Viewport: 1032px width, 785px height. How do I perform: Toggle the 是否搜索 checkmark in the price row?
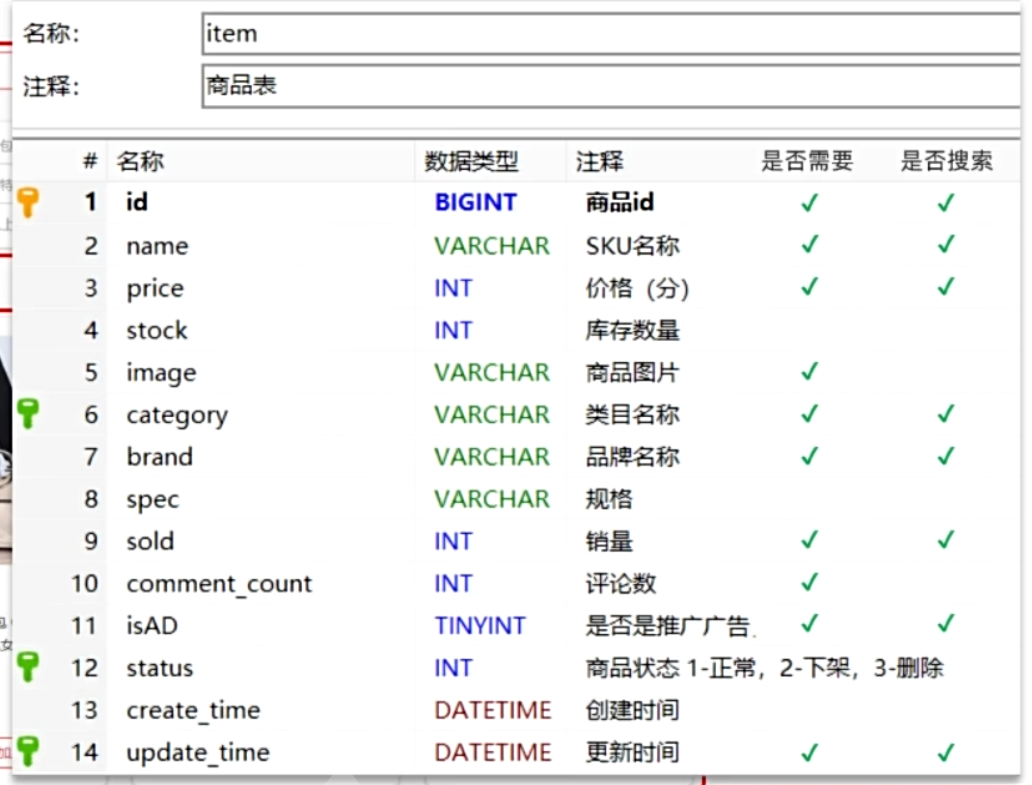(x=945, y=288)
